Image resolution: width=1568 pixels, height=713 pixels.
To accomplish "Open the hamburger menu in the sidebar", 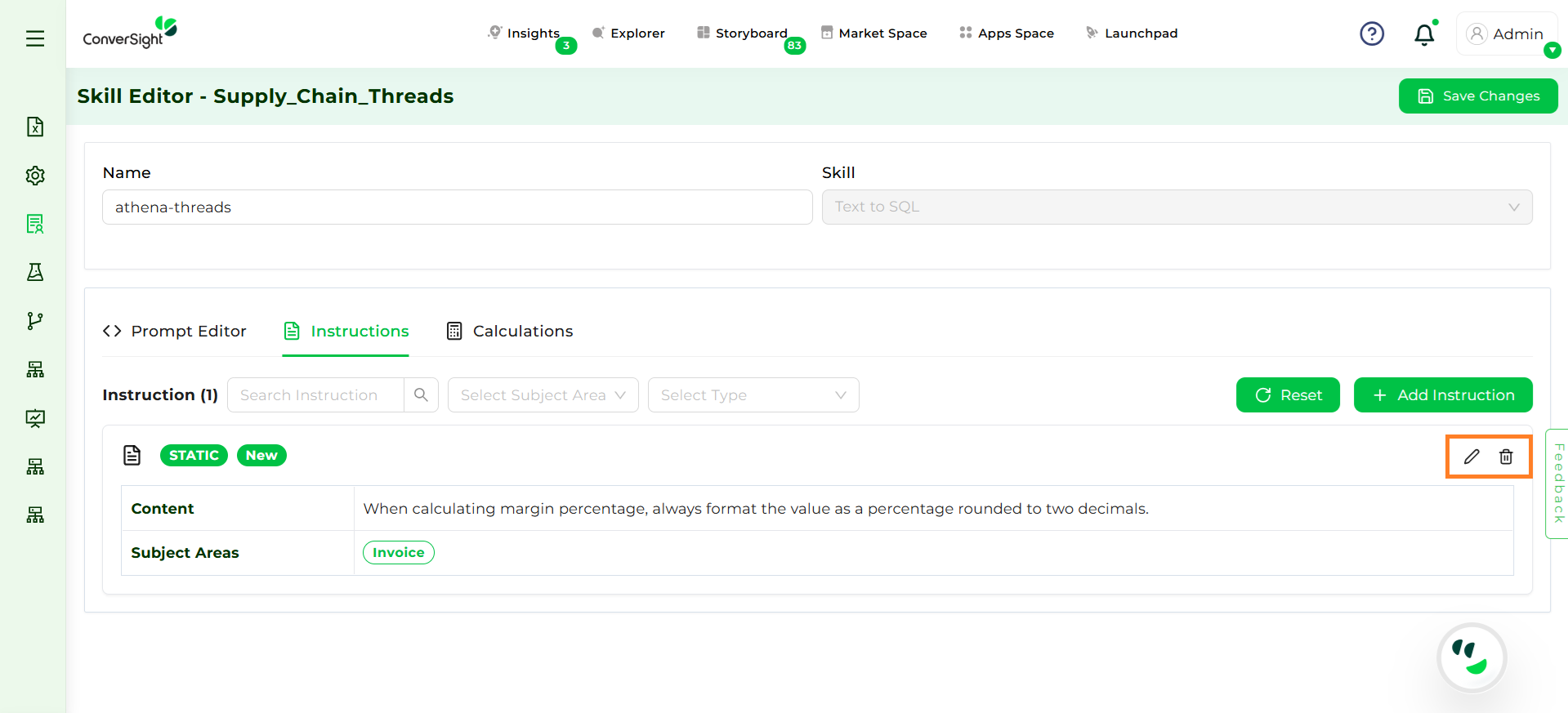I will click(x=35, y=38).
